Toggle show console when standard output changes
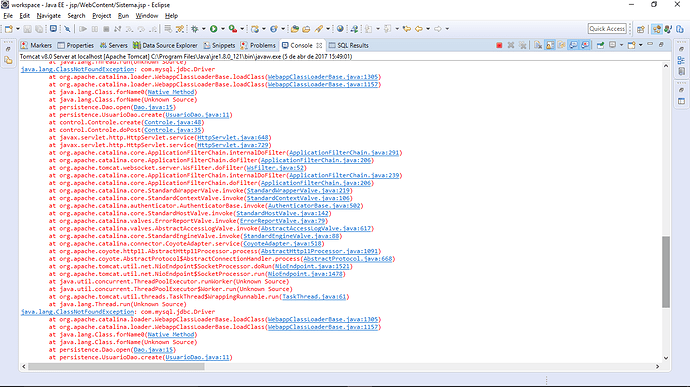690x387 pixels. pos(573,45)
